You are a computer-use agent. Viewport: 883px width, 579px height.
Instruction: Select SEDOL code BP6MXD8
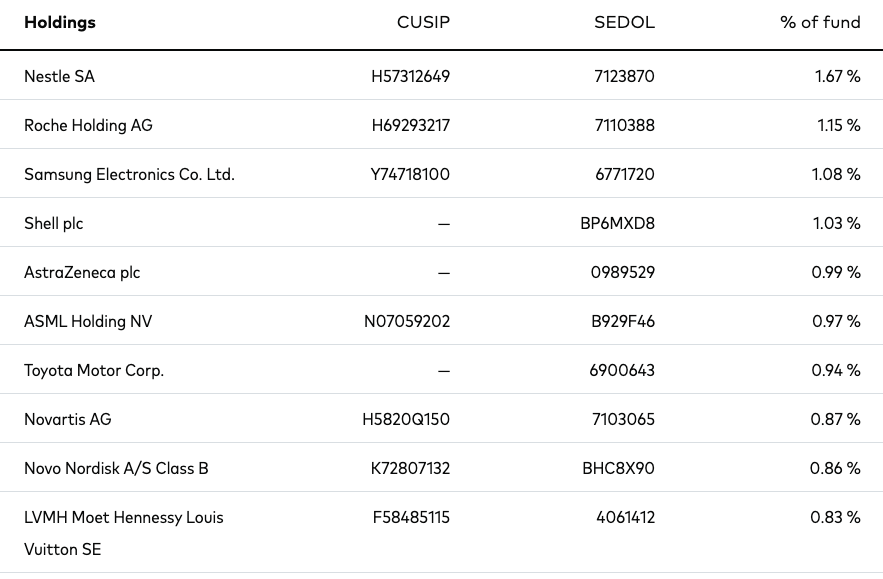pyautogui.click(x=617, y=223)
